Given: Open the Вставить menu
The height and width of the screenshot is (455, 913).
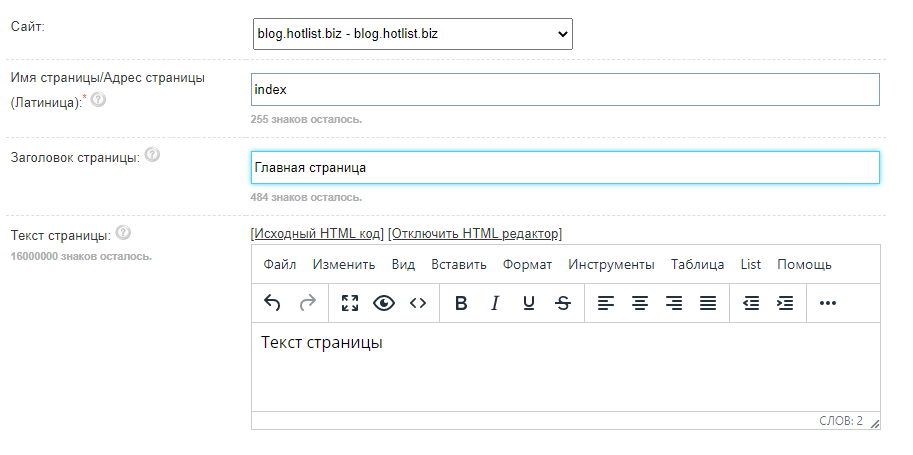Looking at the screenshot, I should (458, 264).
